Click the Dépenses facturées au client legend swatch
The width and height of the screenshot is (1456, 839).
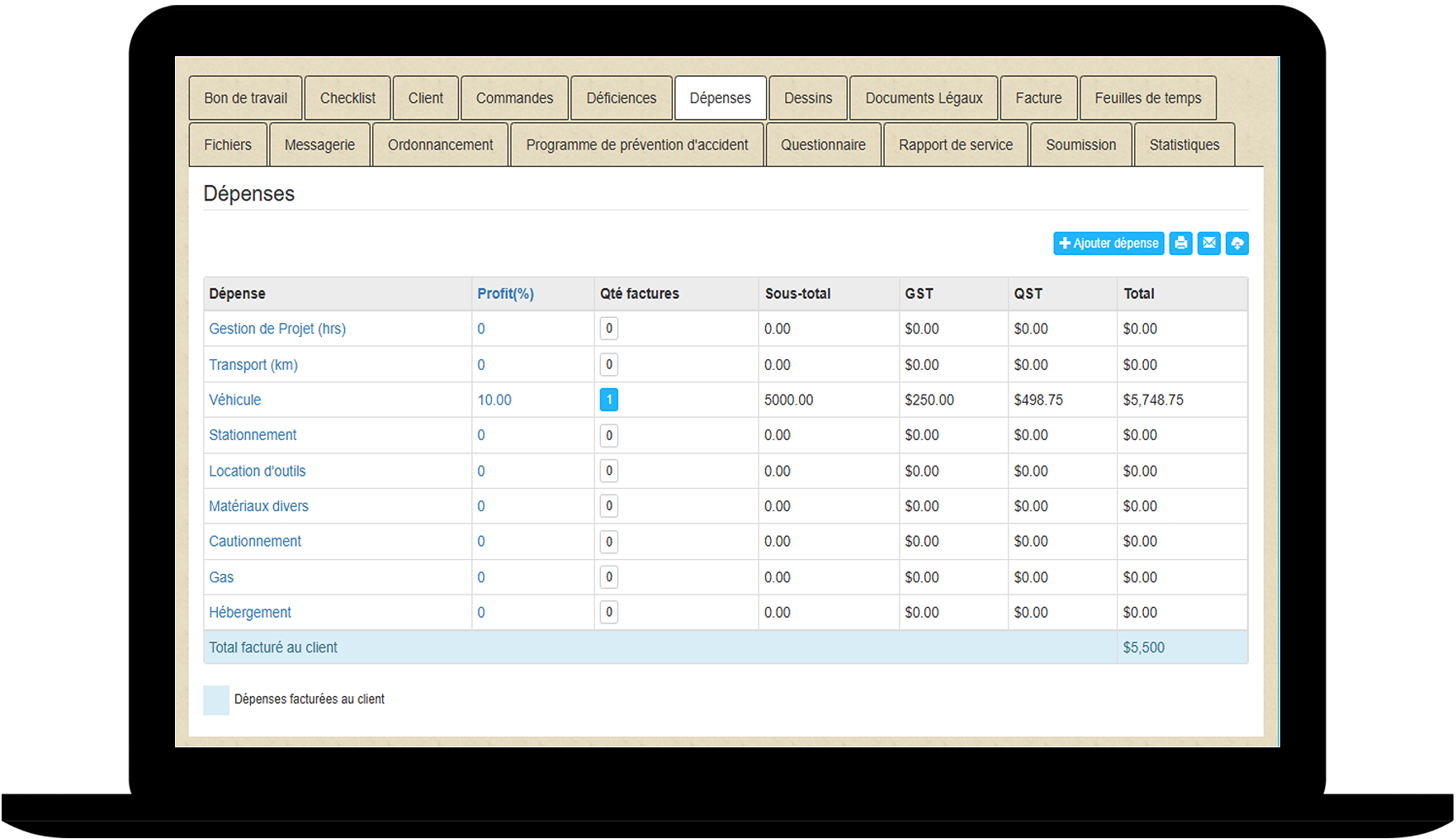coord(216,699)
